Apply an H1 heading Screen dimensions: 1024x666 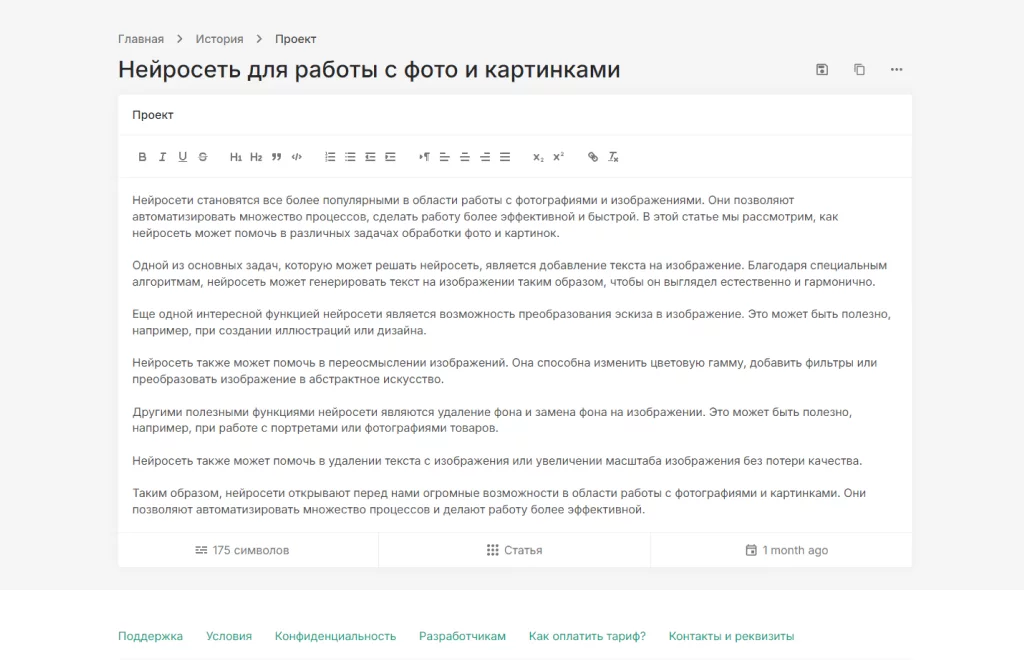click(x=235, y=157)
